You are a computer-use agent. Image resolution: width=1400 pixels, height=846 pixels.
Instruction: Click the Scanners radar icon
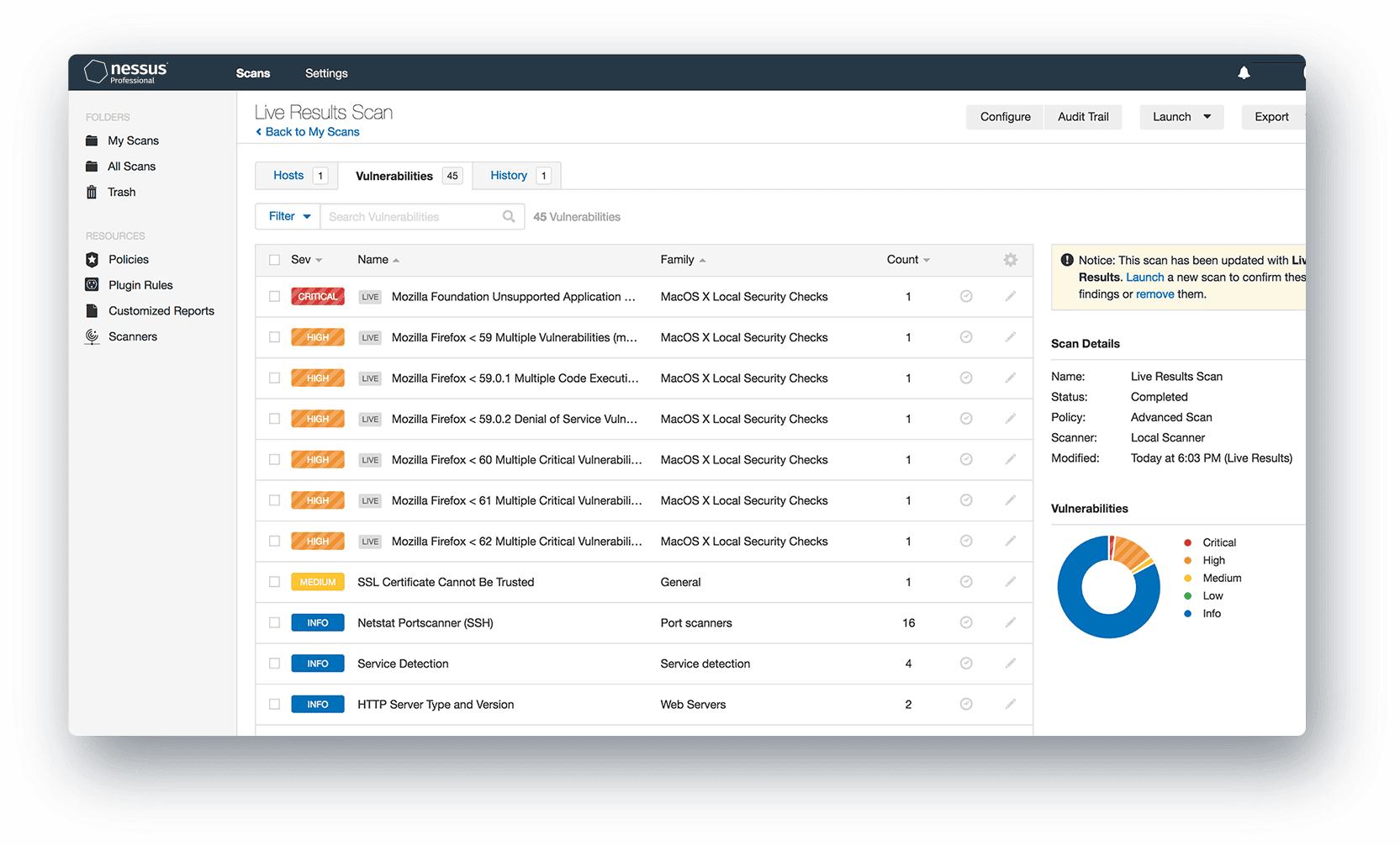(x=92, y=336)
